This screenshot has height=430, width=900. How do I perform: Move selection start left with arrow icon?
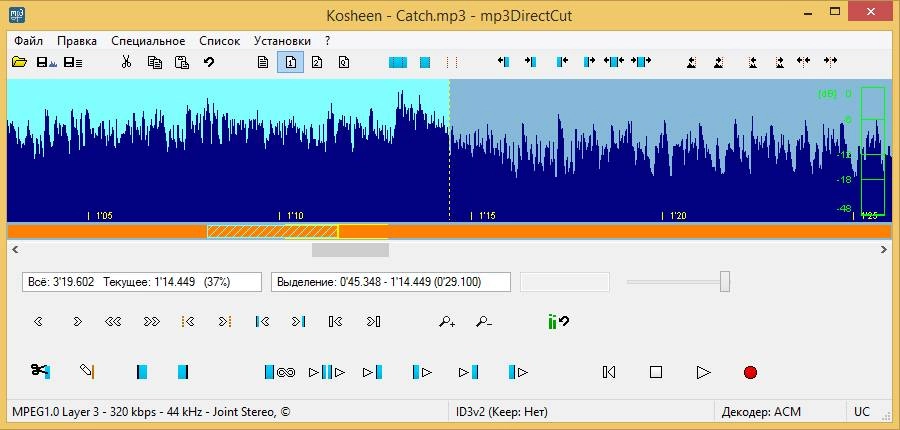click(x=503, y=61)
